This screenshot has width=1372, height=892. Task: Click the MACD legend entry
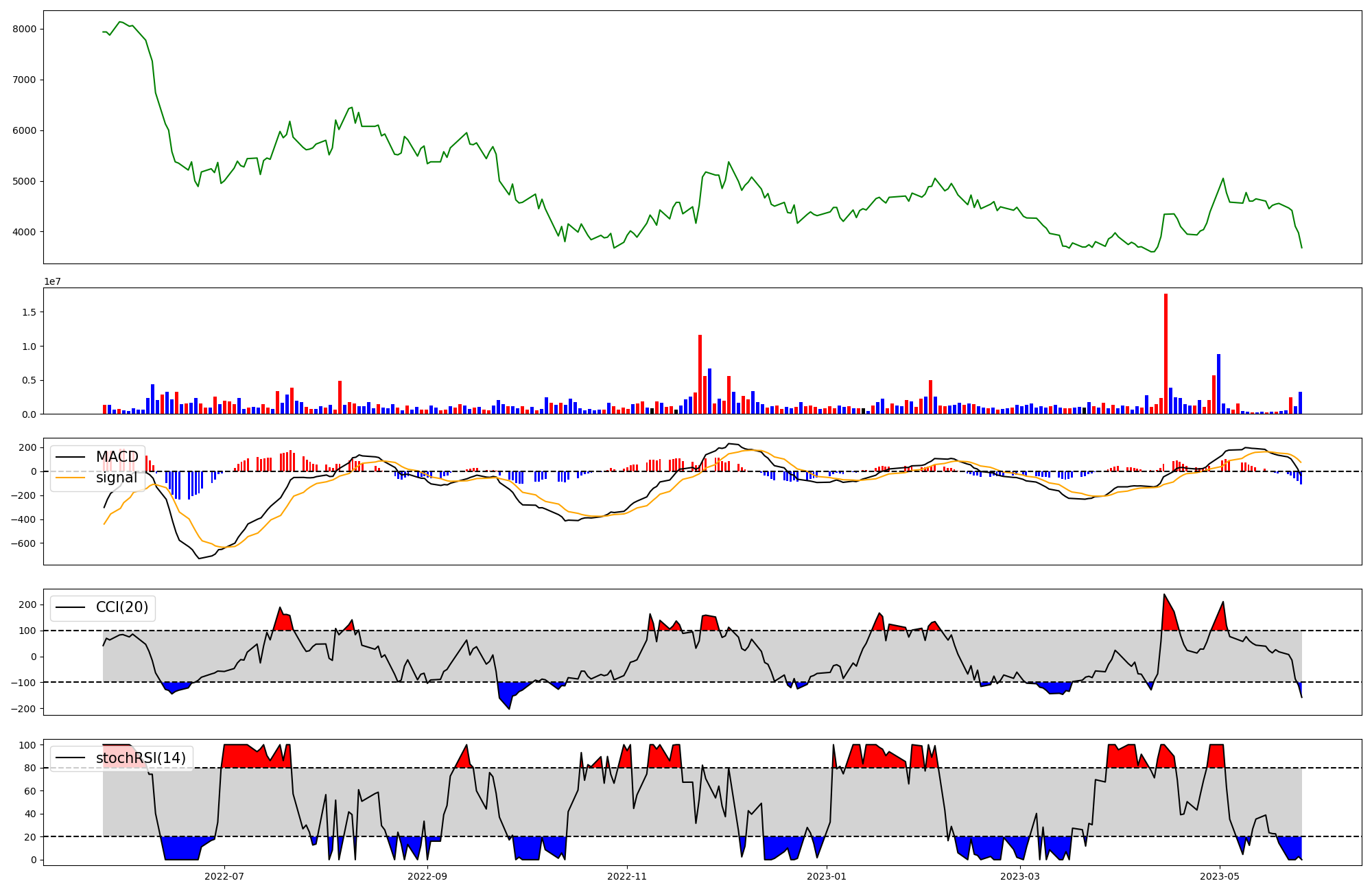(x=117, y=457)
